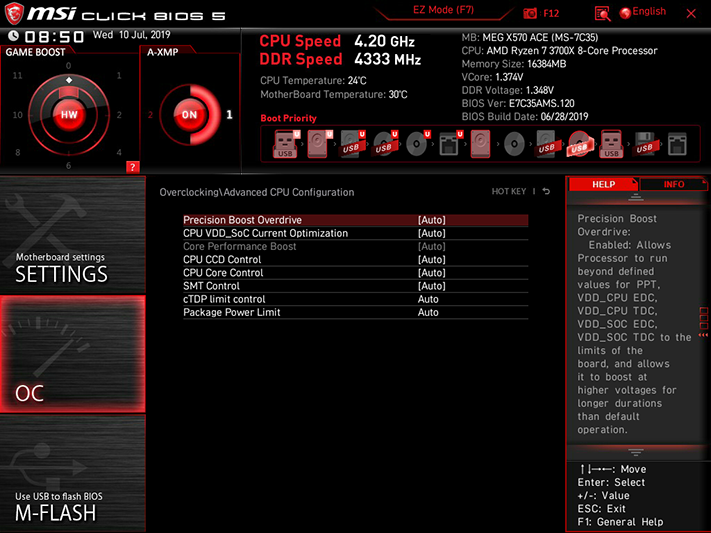Go back using the Hot Key return arrow
The height and width of the screenshot is (533, 711).
coord(546,191)
